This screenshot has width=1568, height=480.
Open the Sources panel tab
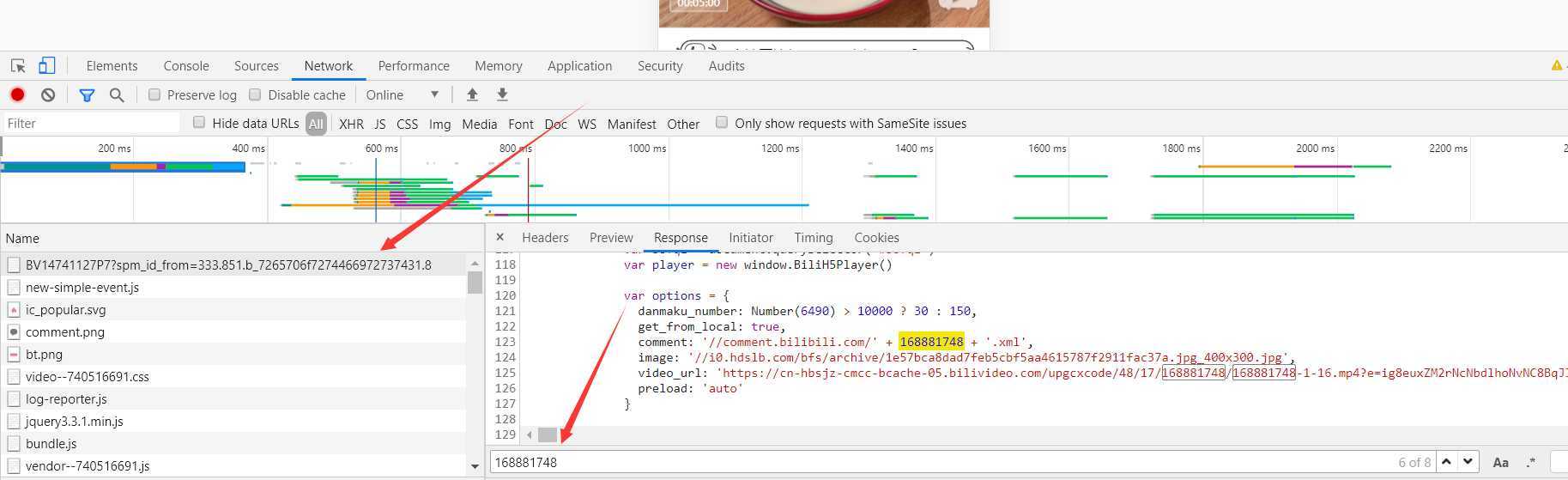[257, 66]
